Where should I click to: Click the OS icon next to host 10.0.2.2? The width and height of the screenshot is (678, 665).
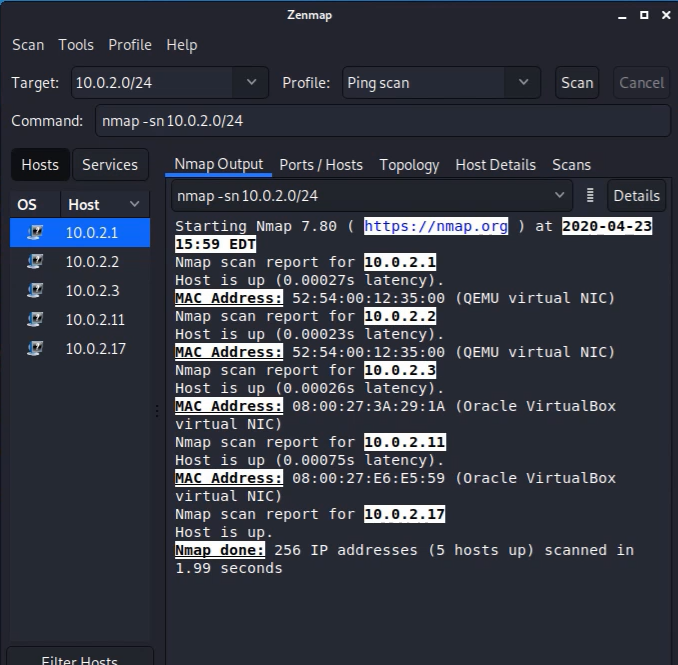pos(35,262)
